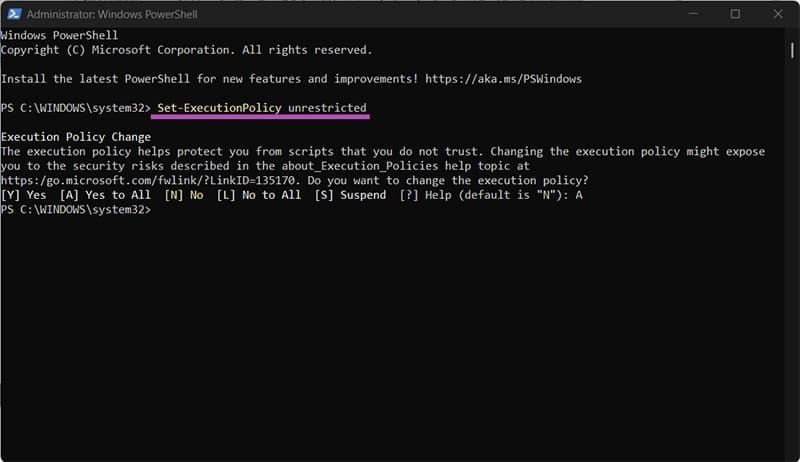This screenshot has width=800, height=462.
Task: Click the '[N] No' option
Action: [x=184, y=195]
